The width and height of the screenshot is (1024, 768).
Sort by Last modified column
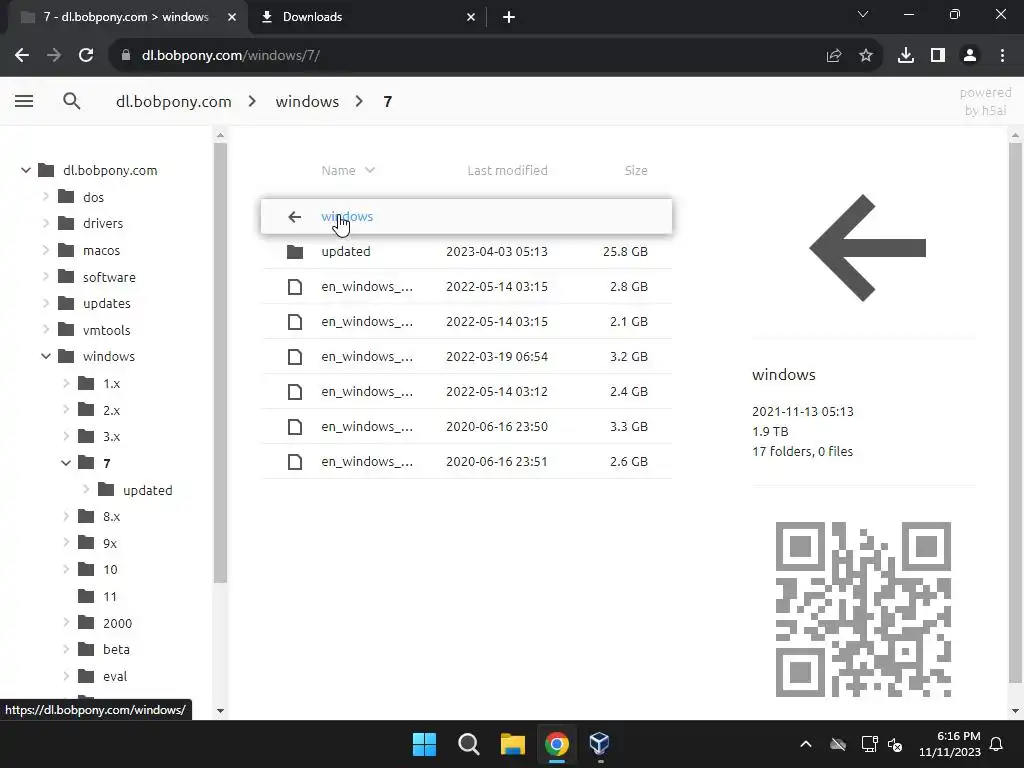(x=507, y=170)
